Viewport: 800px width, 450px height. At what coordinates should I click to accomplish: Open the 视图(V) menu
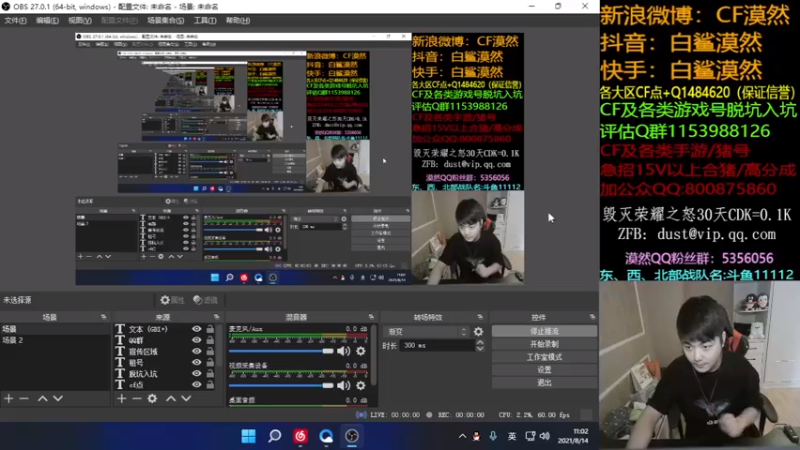[x=80, y=20]
